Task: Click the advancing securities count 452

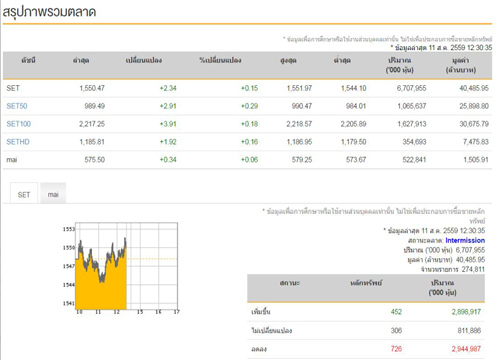Action: [x=396, y=312]
